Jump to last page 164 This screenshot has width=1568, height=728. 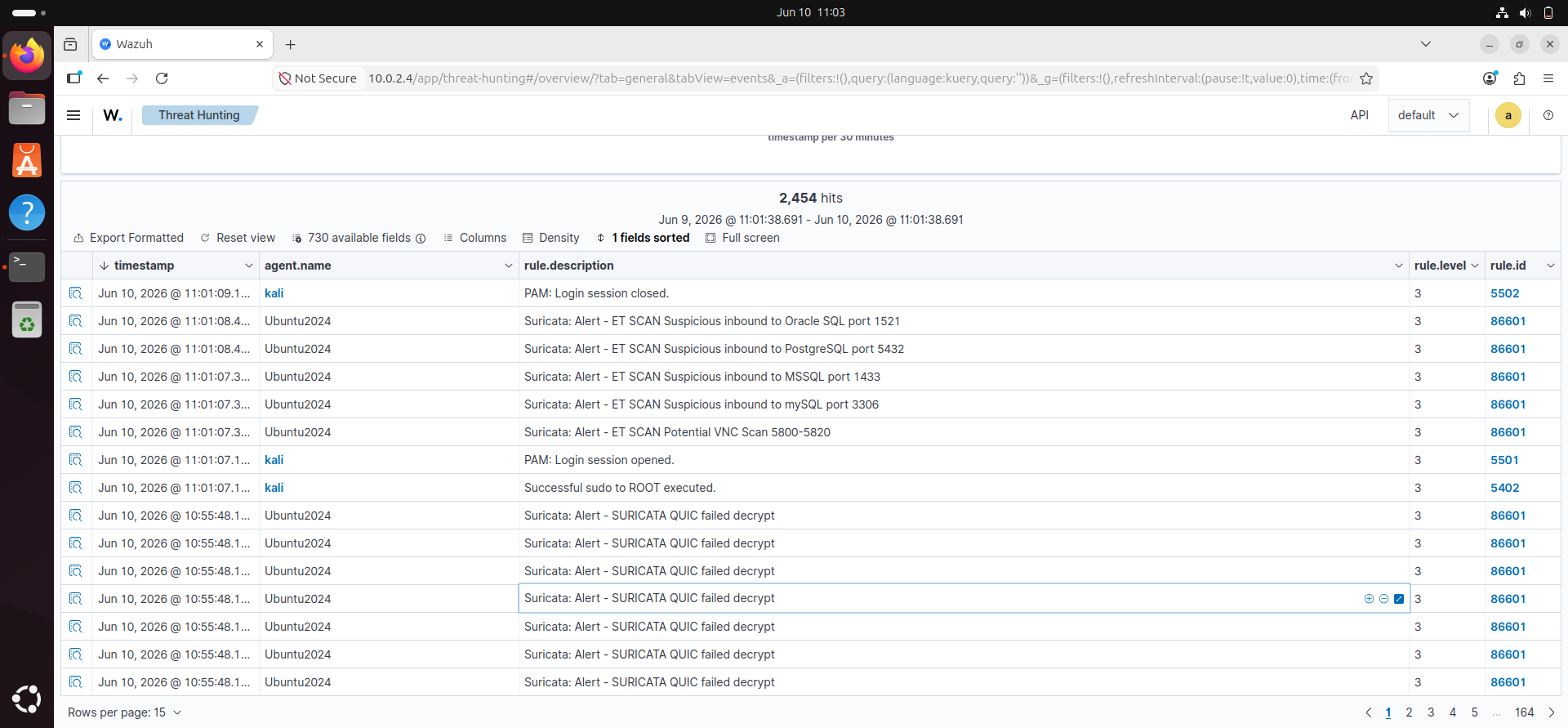(x=1525, y=712)
